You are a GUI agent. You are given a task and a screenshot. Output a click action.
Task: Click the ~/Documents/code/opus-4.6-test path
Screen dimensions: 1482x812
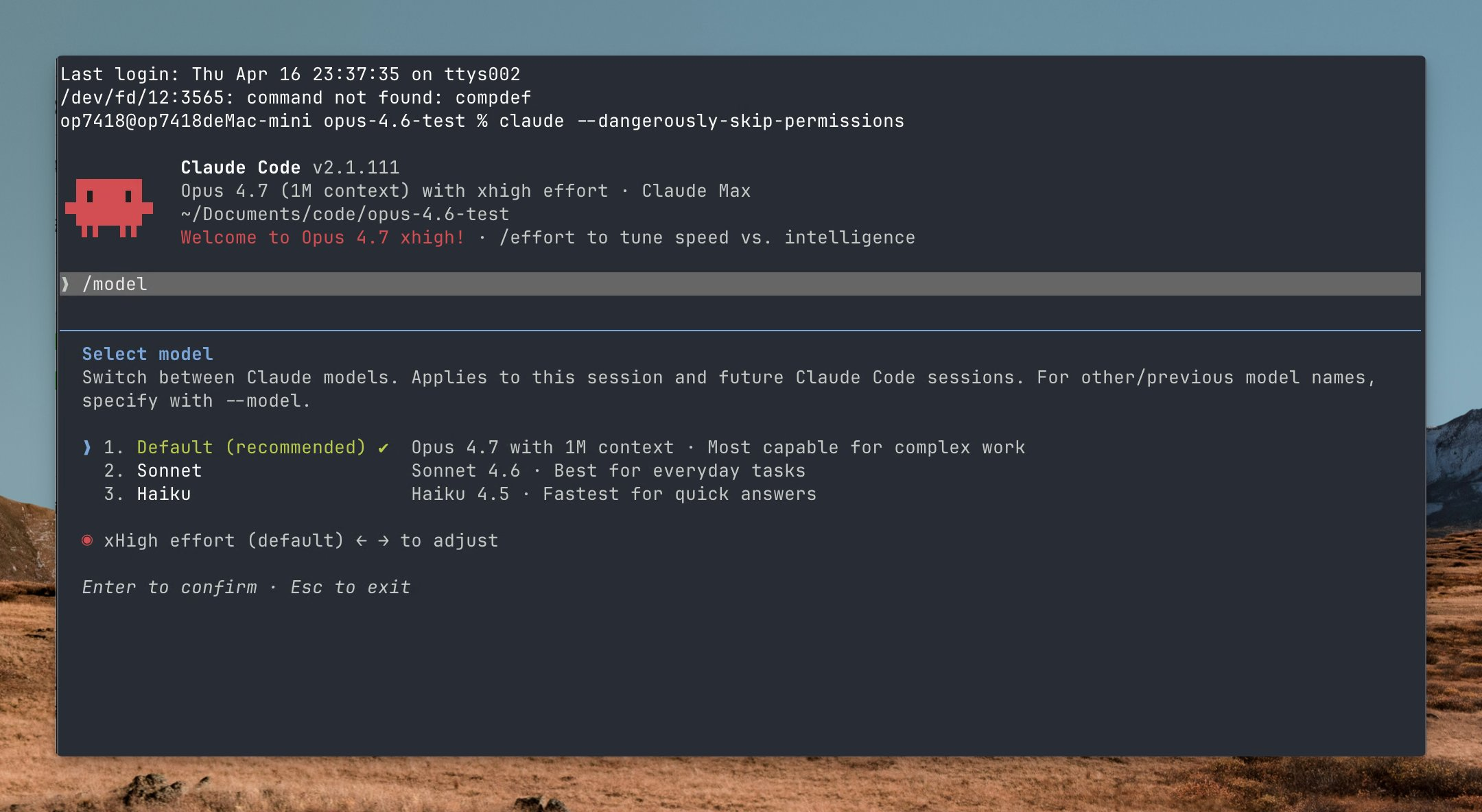pos(344,215)
